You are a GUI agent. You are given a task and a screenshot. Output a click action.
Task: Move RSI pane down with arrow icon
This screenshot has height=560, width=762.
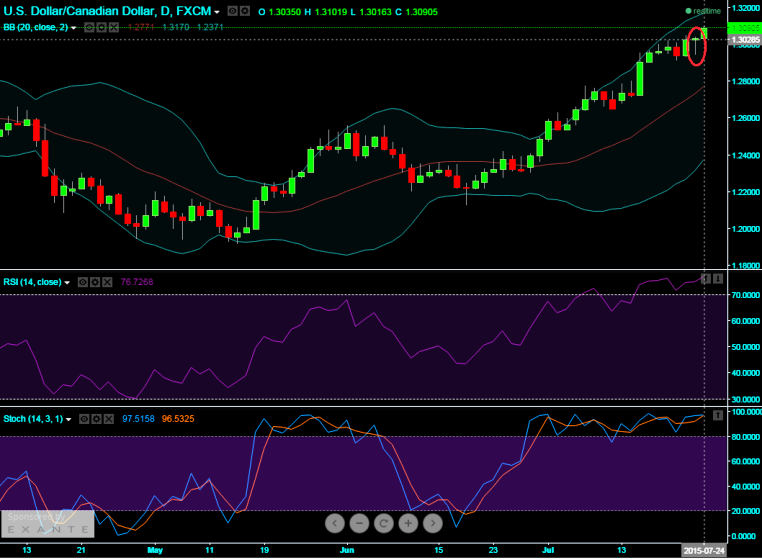point(718,279)
